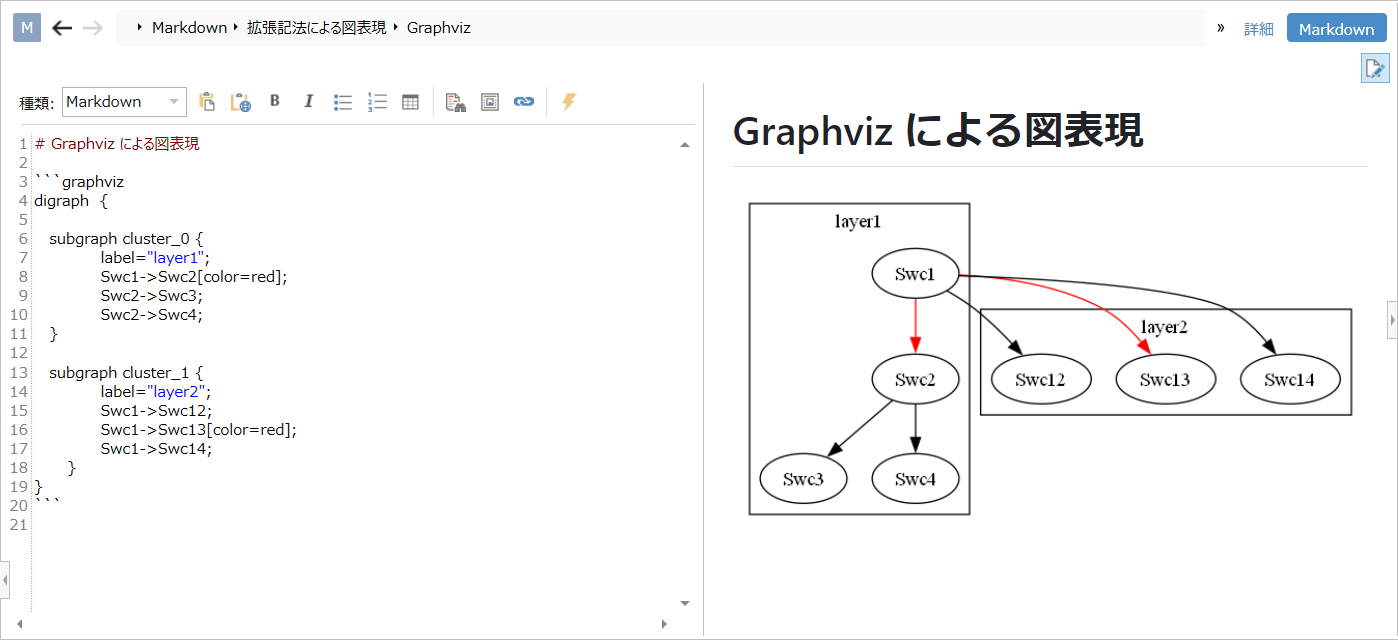Click the Swc4 node in the graph
This screenshot has width=1398, height=640.
[915, 479]
